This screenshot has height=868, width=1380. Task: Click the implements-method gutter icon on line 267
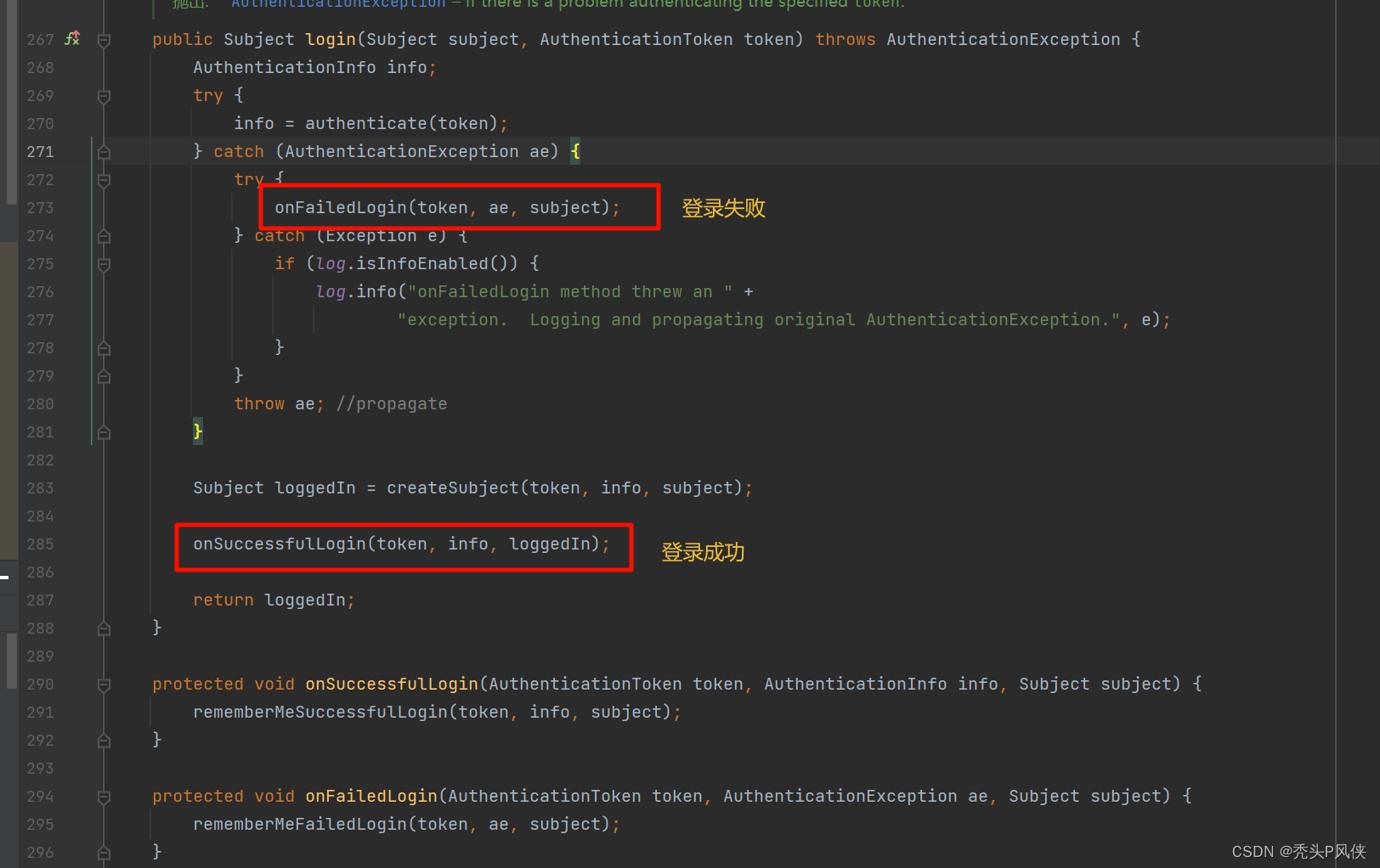coord(73,38)
